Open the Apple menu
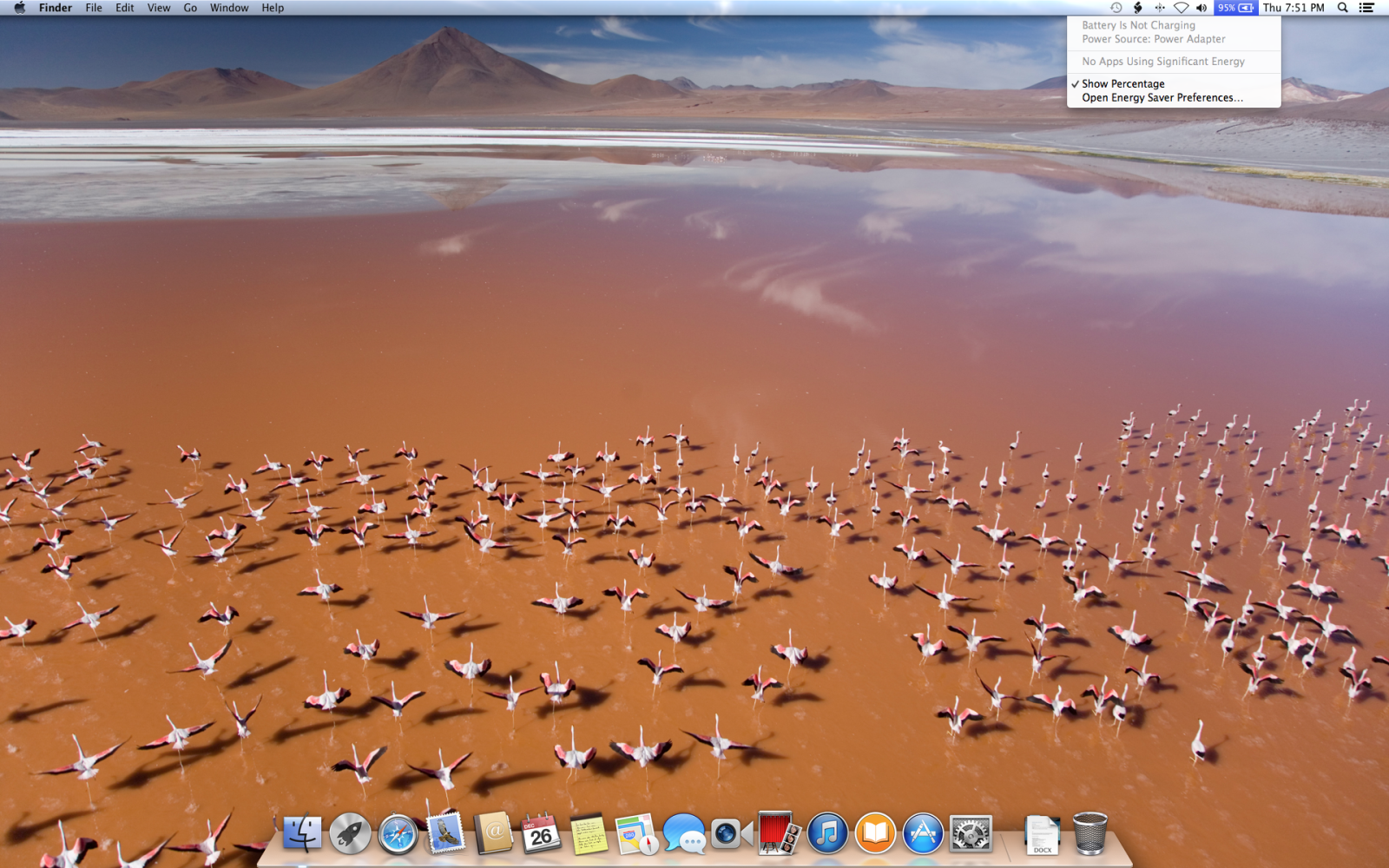This screenshot has height=868, width=1389. tap(19, 8)
